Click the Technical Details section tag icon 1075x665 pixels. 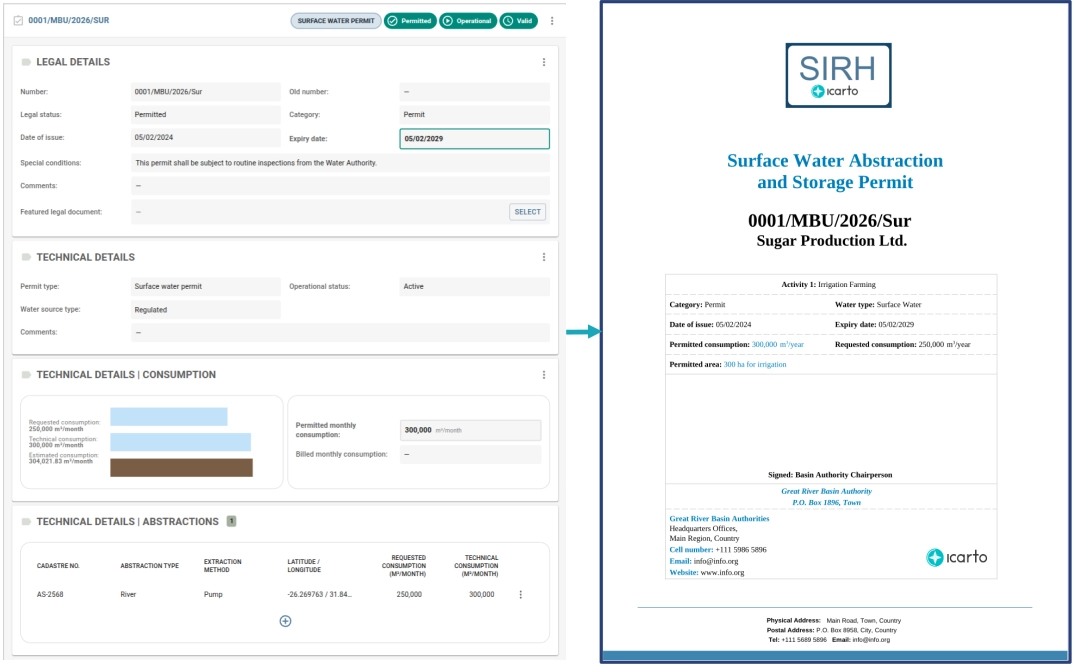click(26, 257)
